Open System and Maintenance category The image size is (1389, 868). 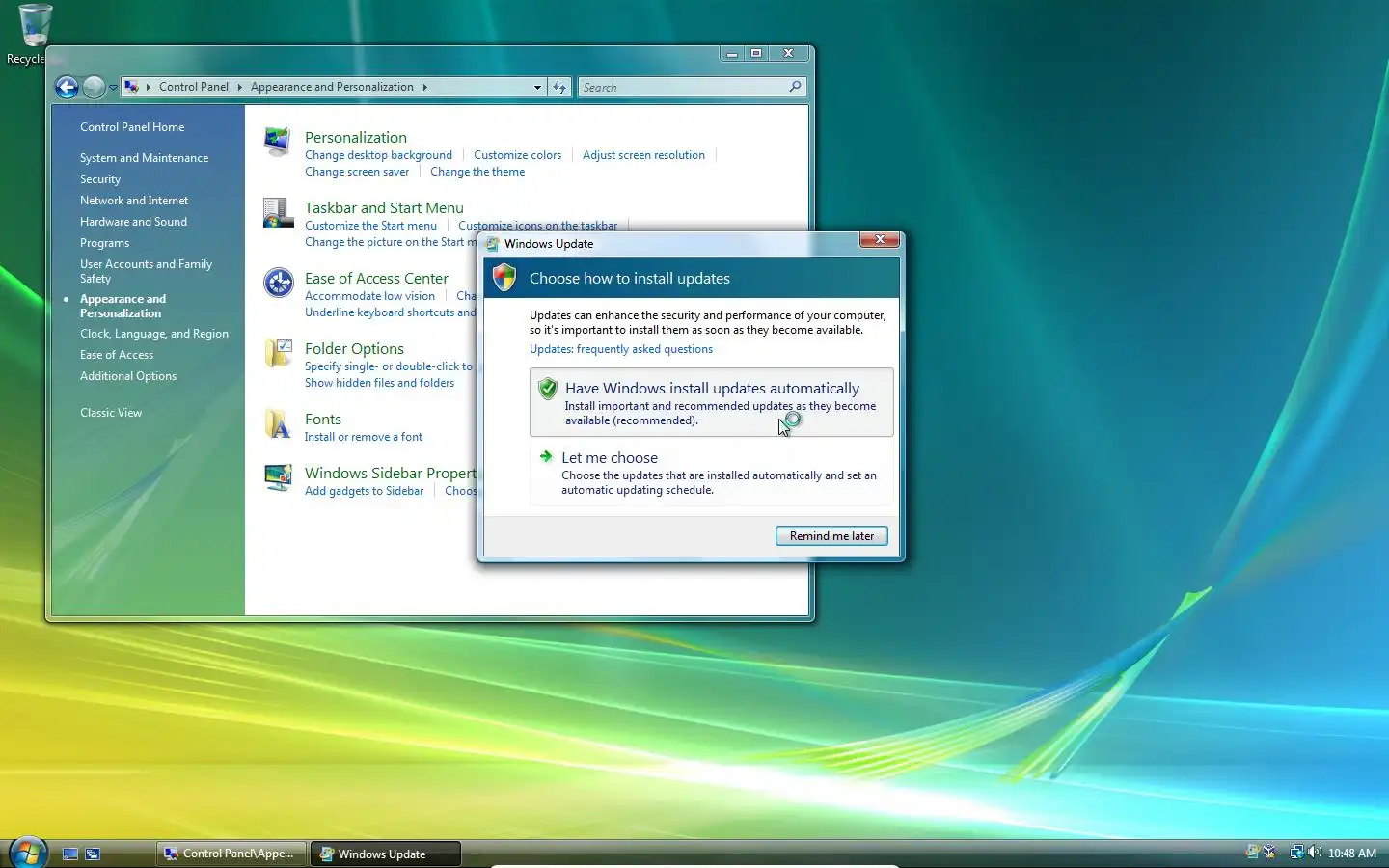(144, 158)
